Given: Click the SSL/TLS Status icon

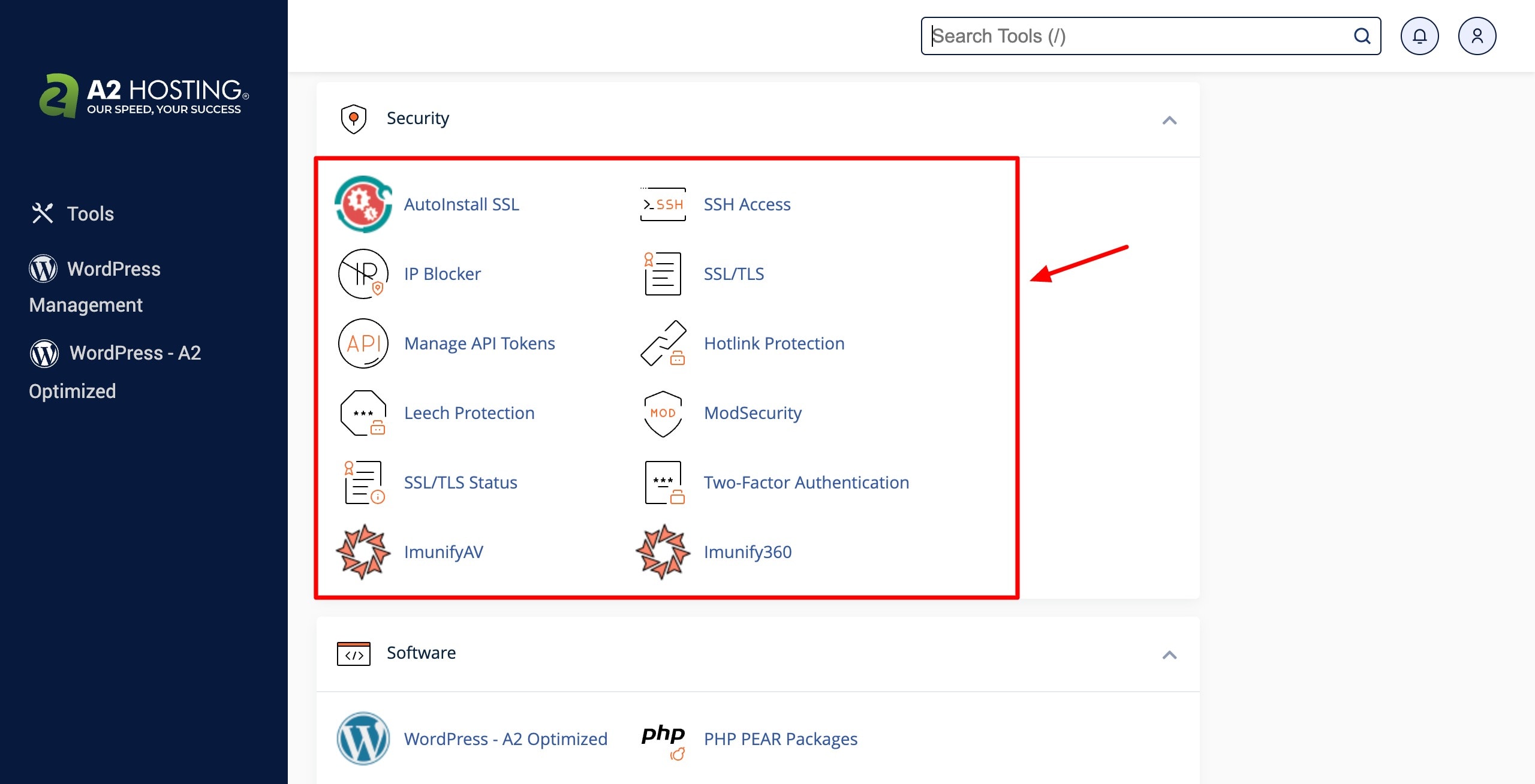Looking at the screenshot, I should pos(363,483).
